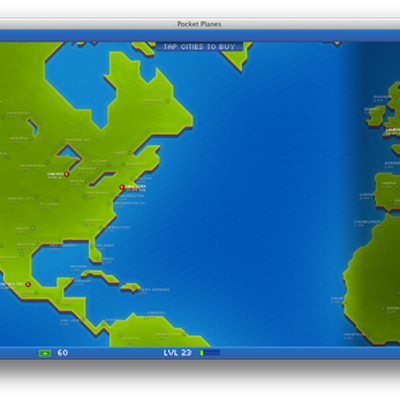400x400 pixels.
Task: Tap the Kansas City map marker
Action: click(x=36, y=197)
